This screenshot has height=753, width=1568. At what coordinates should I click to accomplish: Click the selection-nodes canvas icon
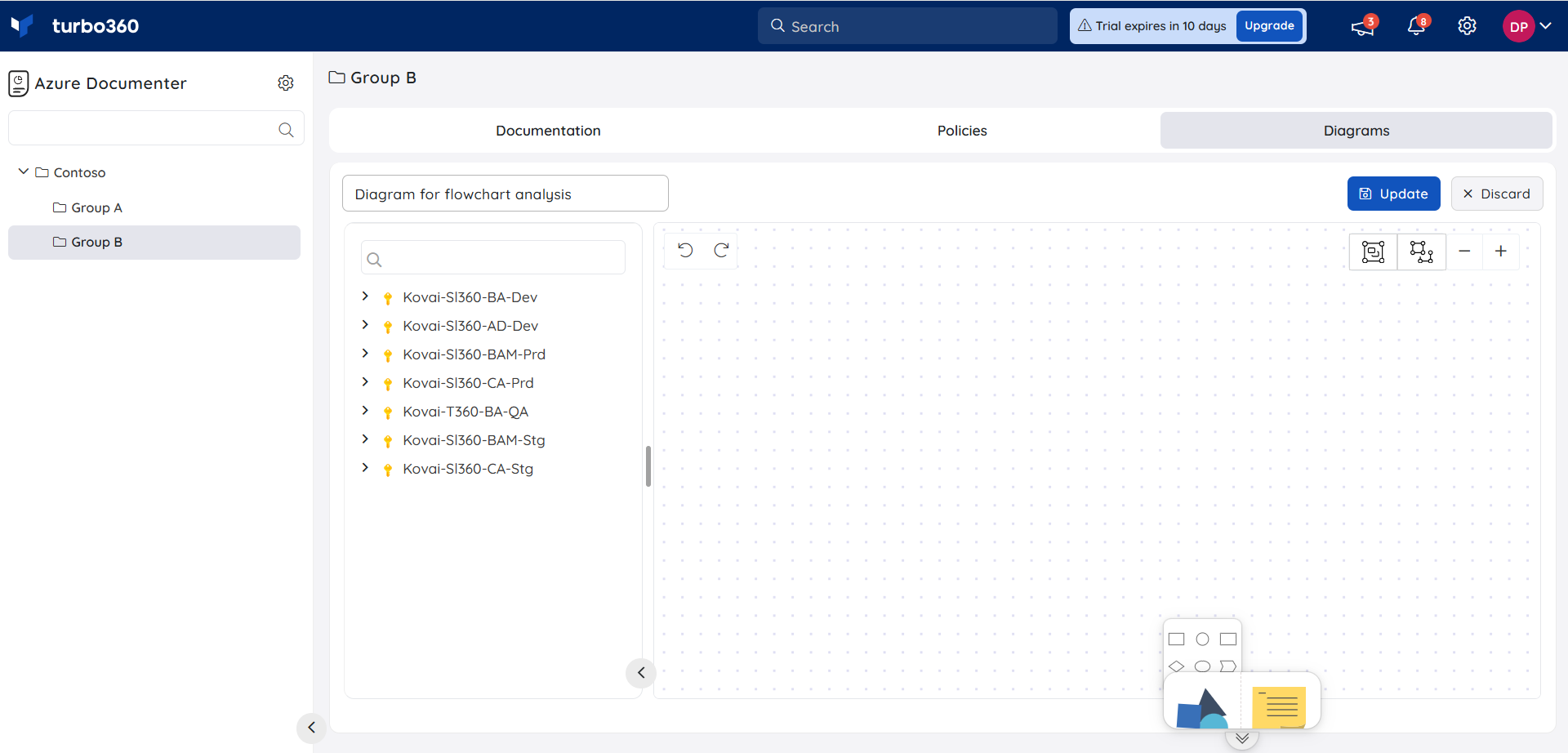pyautogui.click(x=1422, y=252)
